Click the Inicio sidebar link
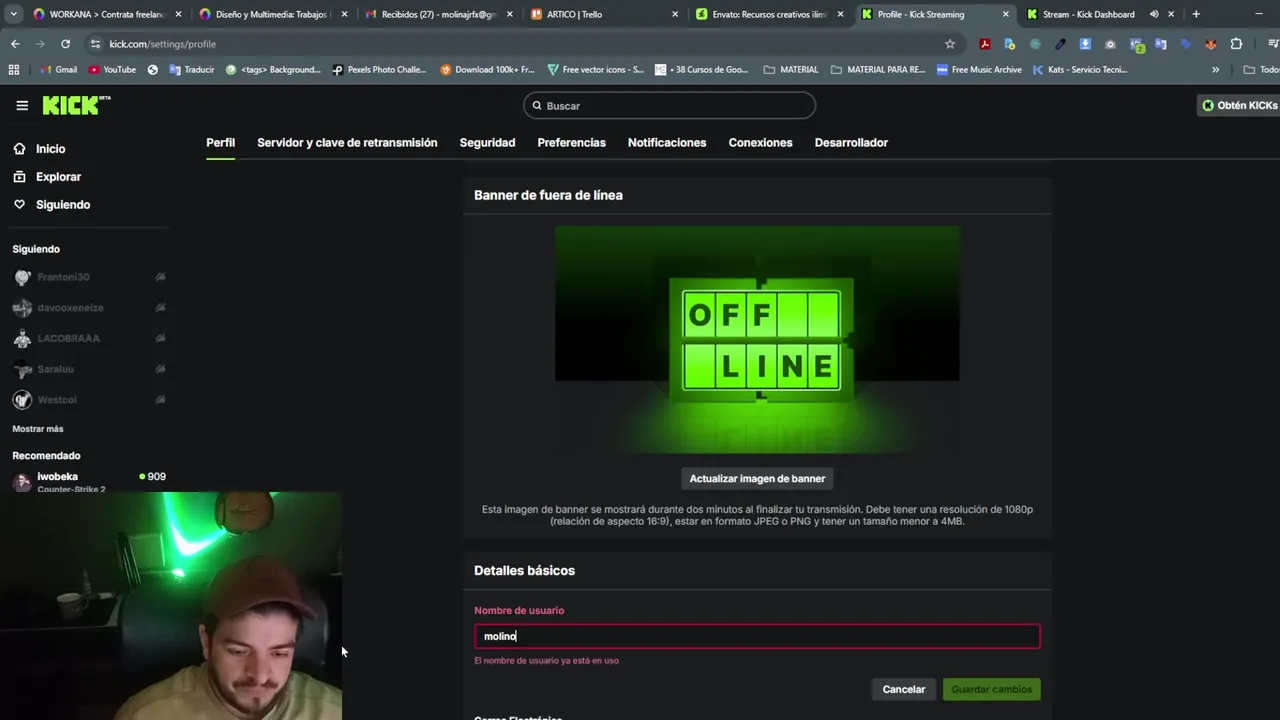The height and width of the screenshot is (720, 1280). 50,149
